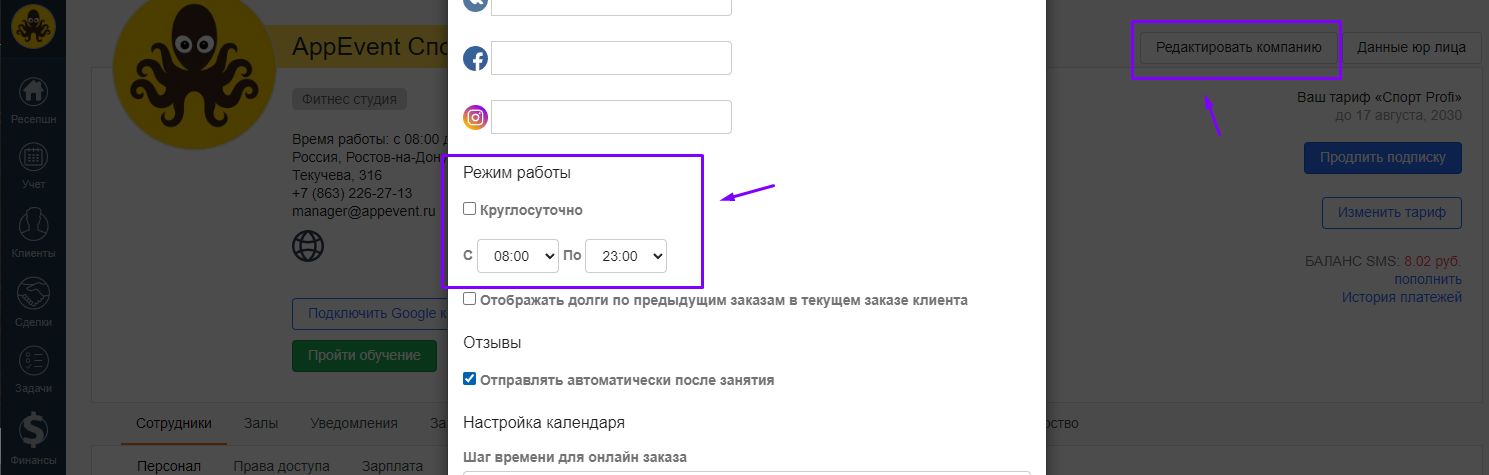Open the История платежей link
This screenshot has width=1489, height=475.
coord(1401,297)
